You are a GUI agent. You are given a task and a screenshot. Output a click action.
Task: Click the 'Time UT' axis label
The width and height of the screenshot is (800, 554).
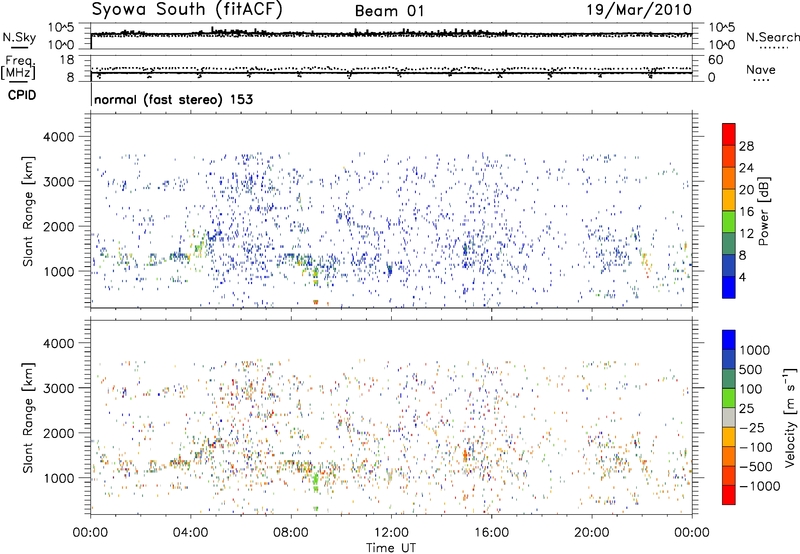(391, 548)
